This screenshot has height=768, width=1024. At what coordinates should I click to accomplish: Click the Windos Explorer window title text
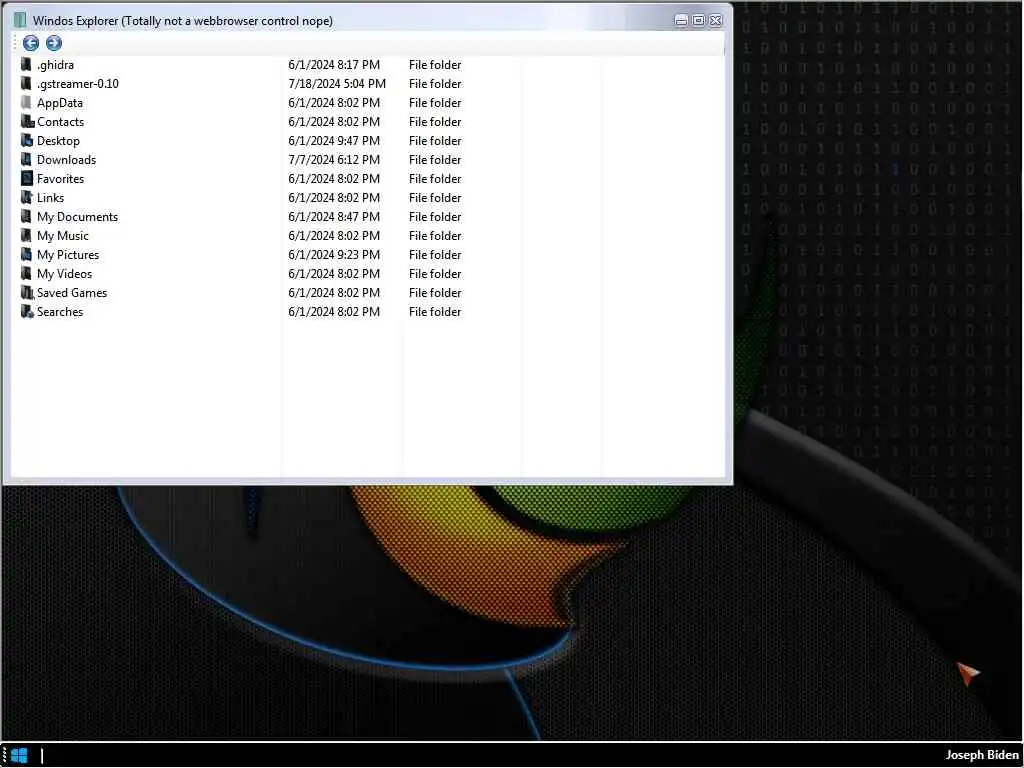point(183,21)
